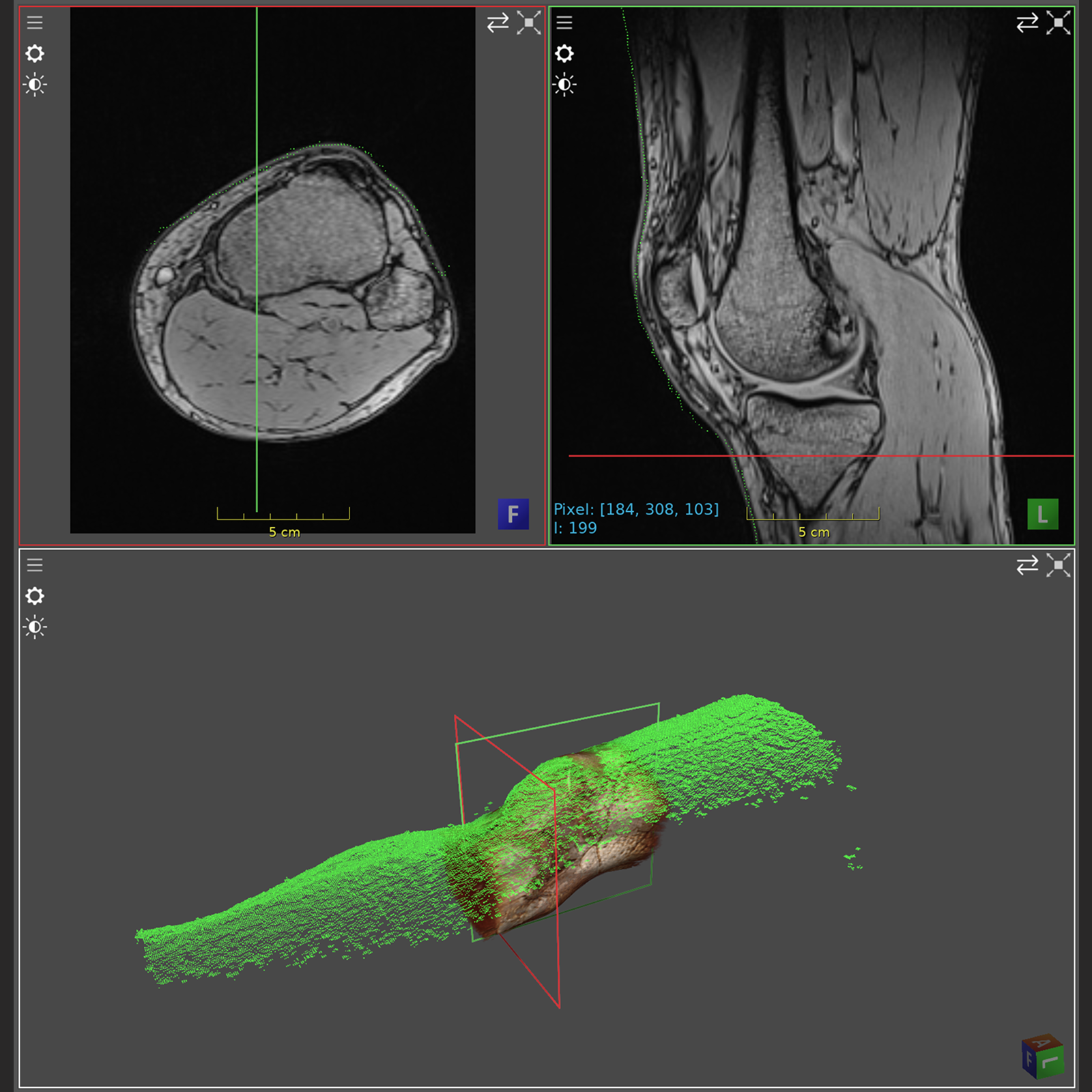Click brightness/contrast icon in the axial view
1092x1092 pixels.
[x=35, y=85]
